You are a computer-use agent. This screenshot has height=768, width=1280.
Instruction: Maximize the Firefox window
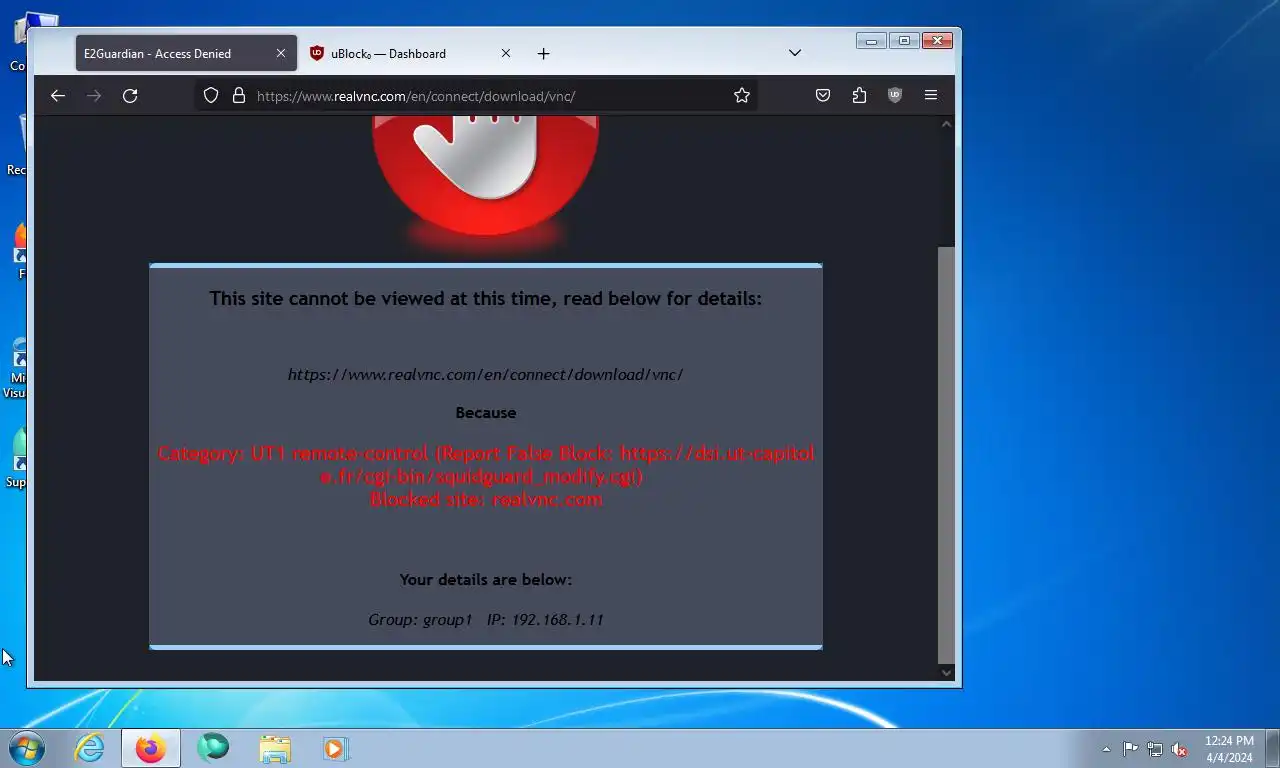pyautogui.click(x=904, y=41)
